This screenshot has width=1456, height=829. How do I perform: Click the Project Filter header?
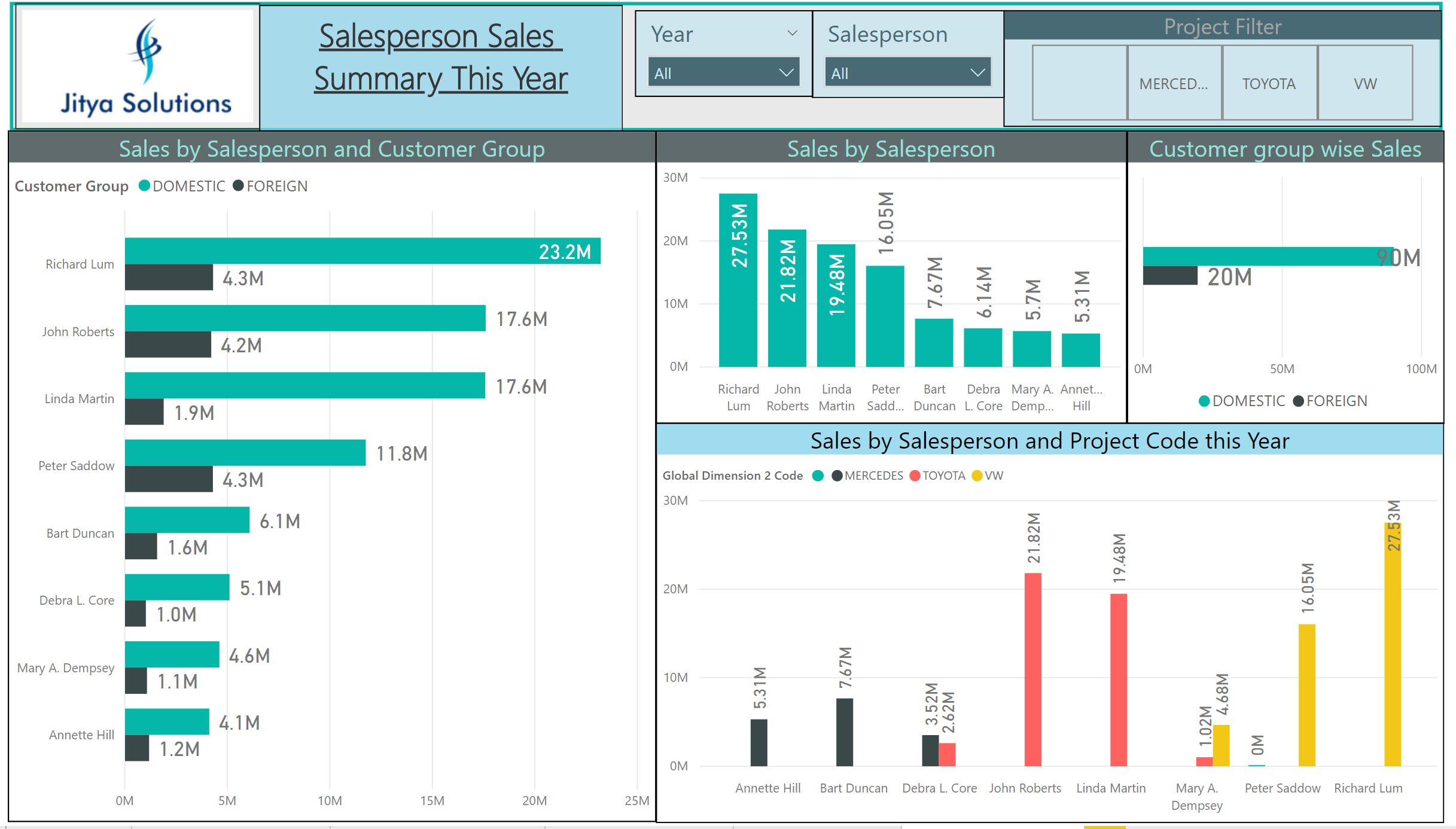point(1223,26)
